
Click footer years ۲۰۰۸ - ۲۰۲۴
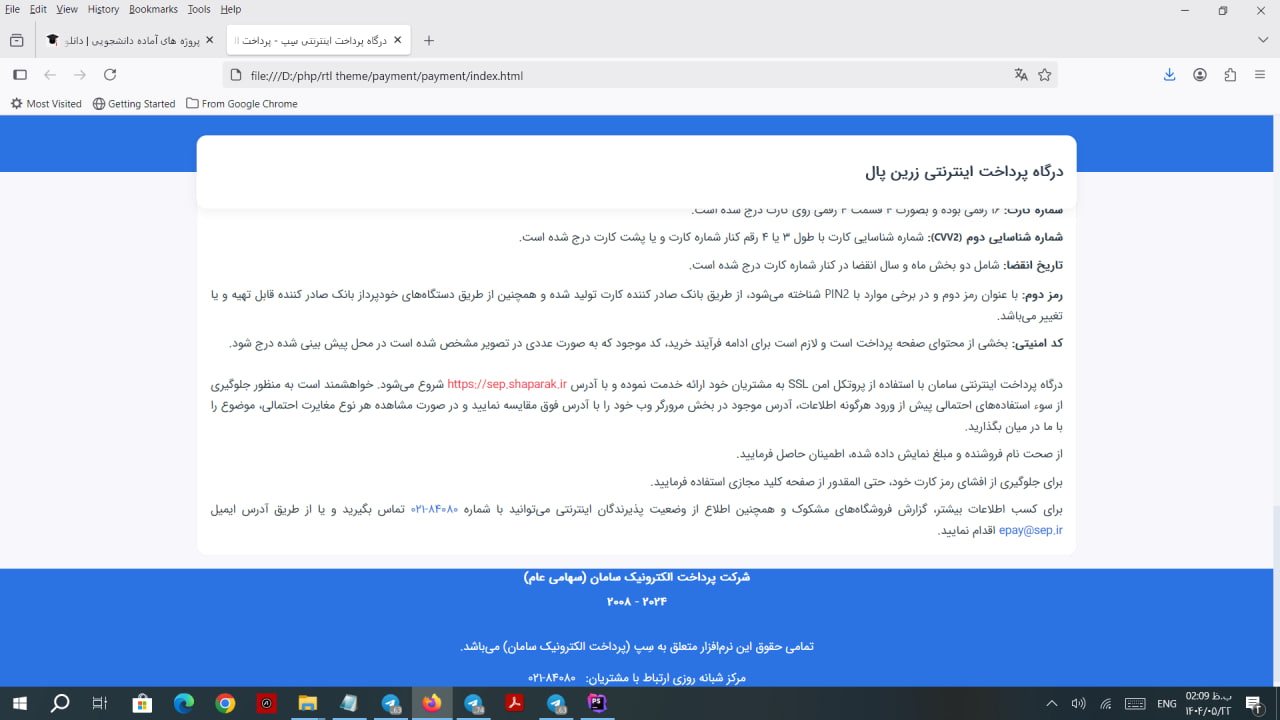pyautogui.click(x=636, y=602)
